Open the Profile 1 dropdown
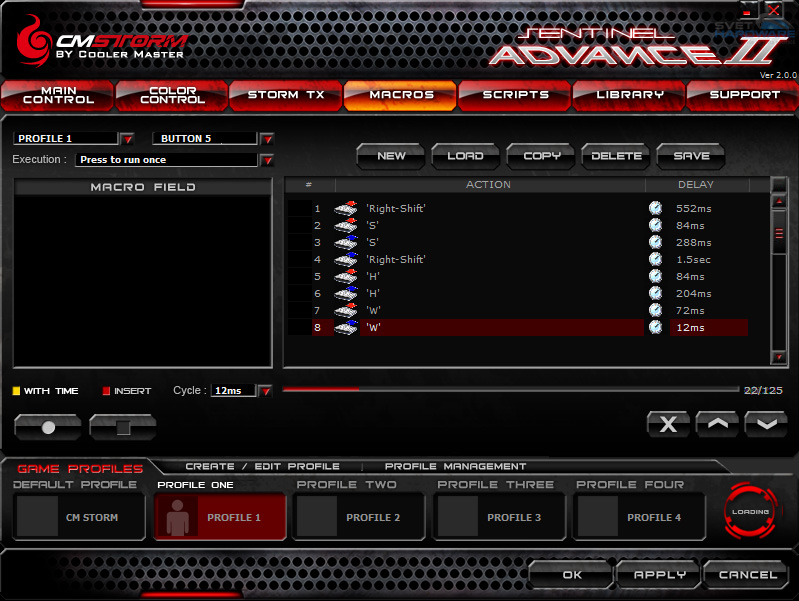 [127, 139]
